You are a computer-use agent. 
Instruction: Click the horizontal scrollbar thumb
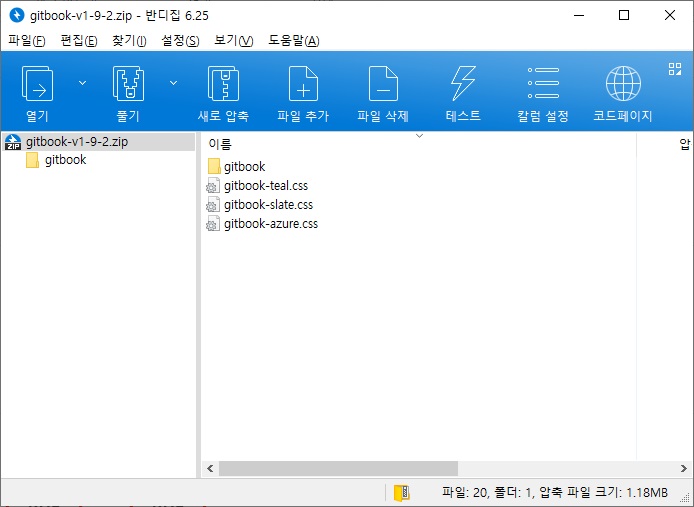click(x=338, y=468)
